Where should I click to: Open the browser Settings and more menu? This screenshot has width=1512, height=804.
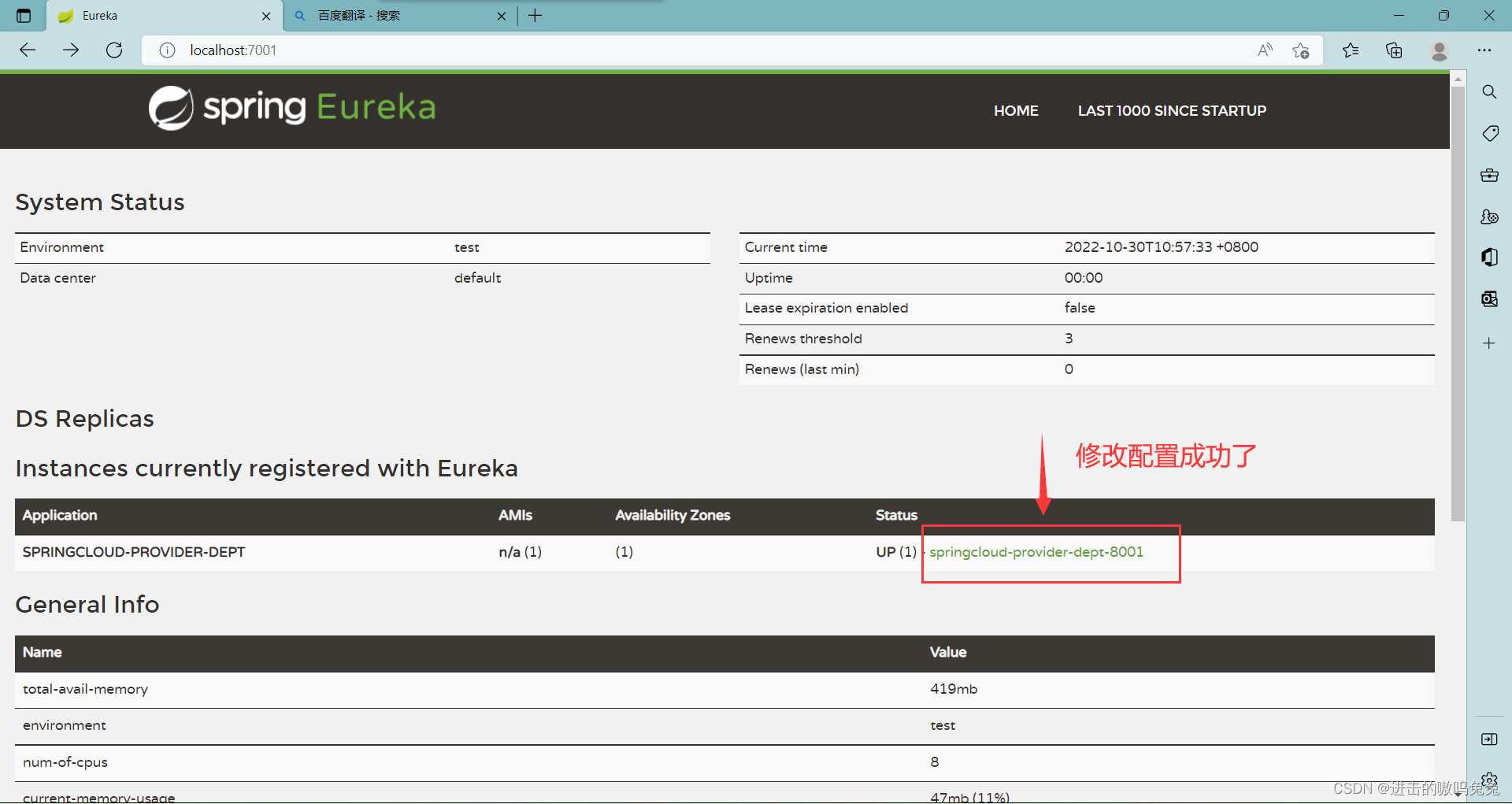(1484, 50)
